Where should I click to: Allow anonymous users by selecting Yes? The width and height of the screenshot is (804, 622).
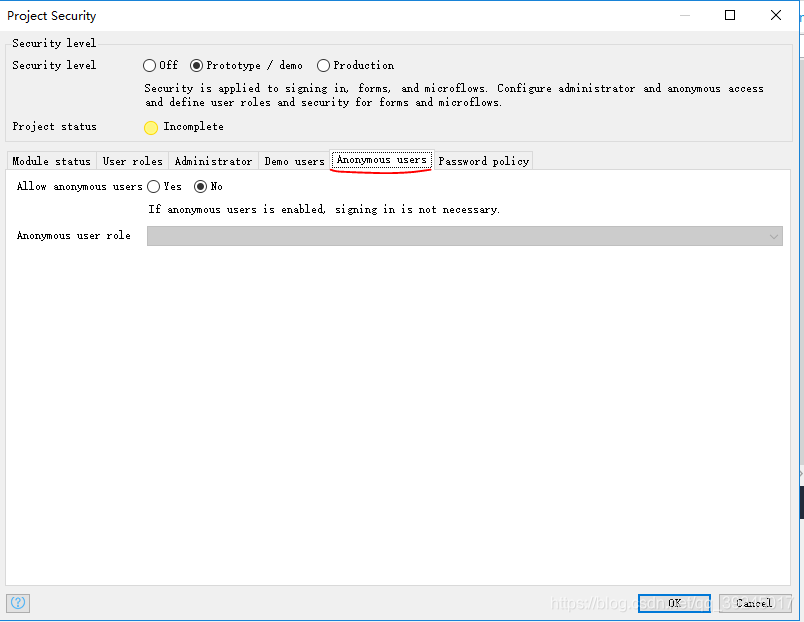[x=153, y=187]
